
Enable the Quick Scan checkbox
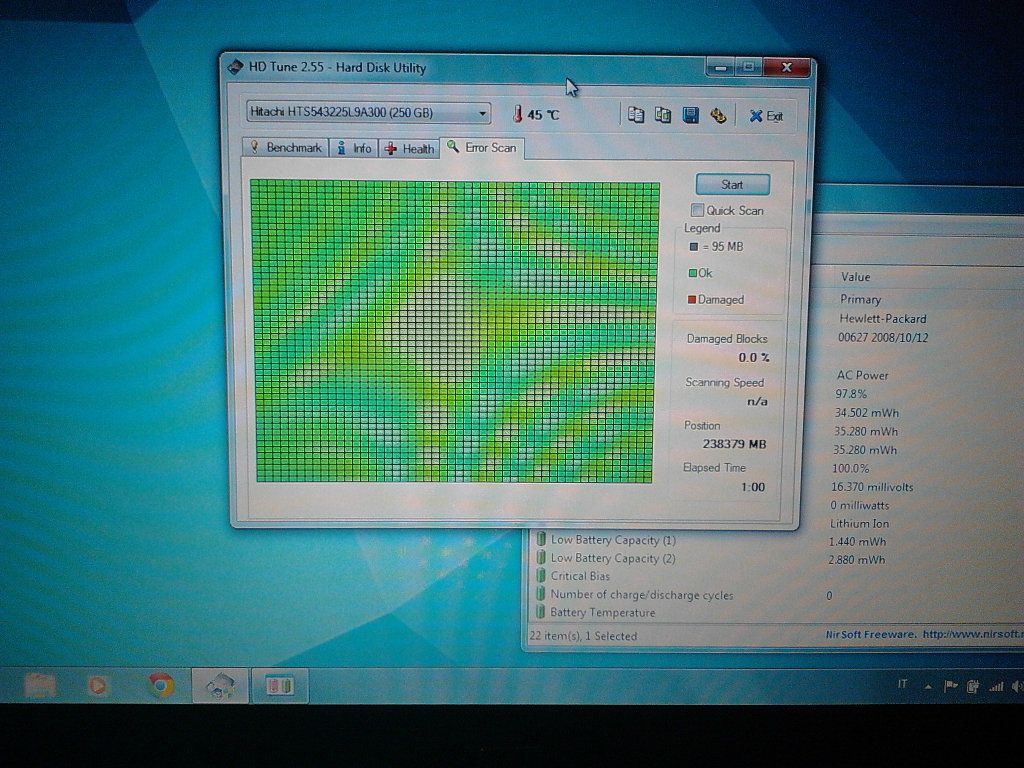tap(698, 210)
